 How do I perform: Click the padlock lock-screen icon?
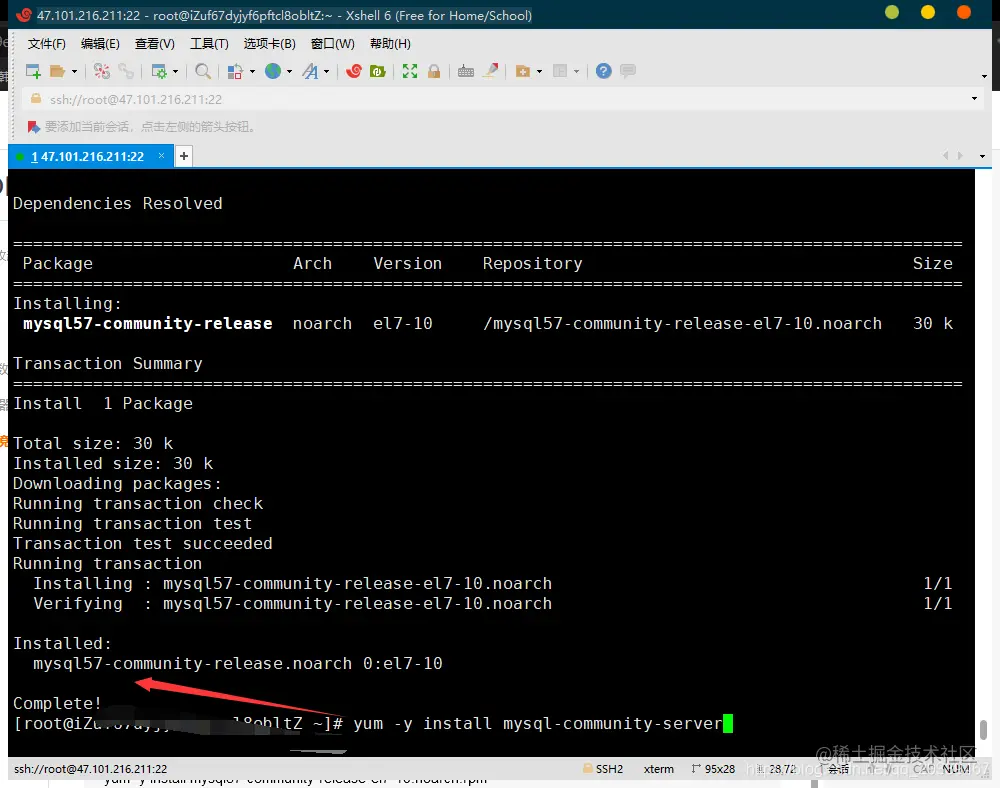tap(434, 71)
